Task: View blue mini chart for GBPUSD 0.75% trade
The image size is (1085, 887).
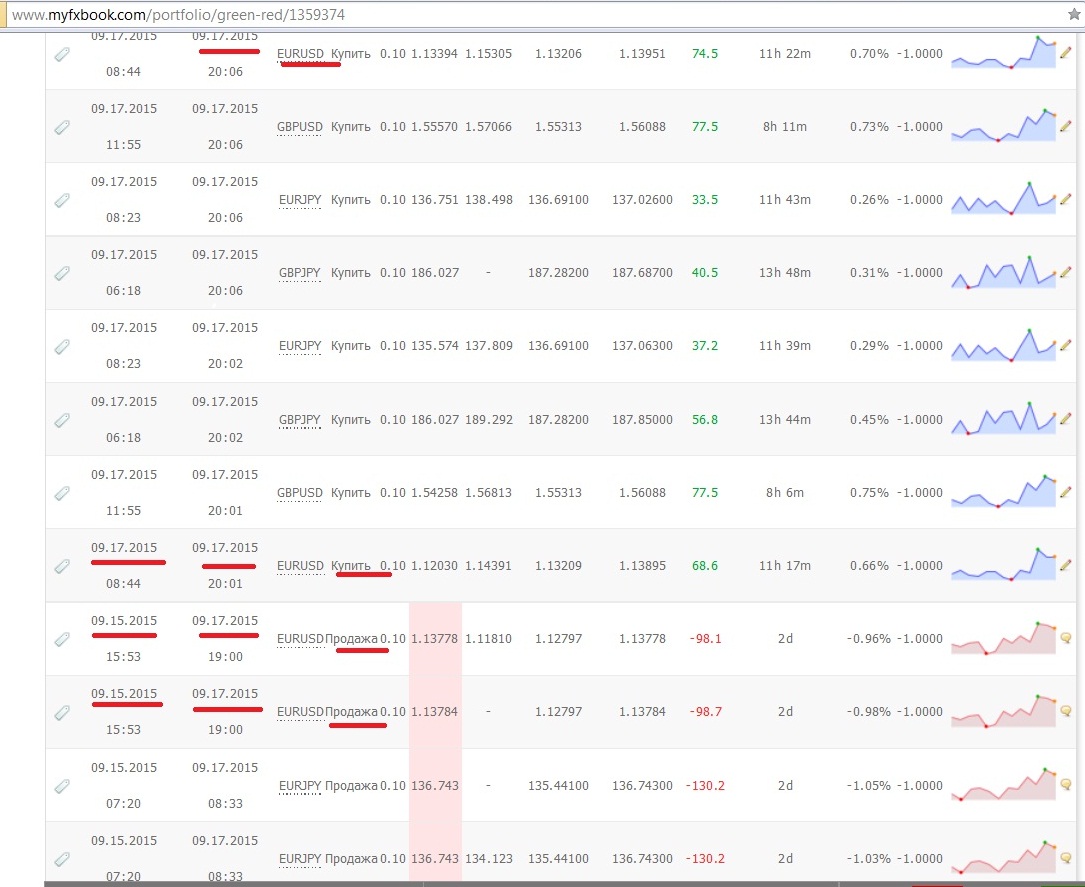Action: (1003, 491)
